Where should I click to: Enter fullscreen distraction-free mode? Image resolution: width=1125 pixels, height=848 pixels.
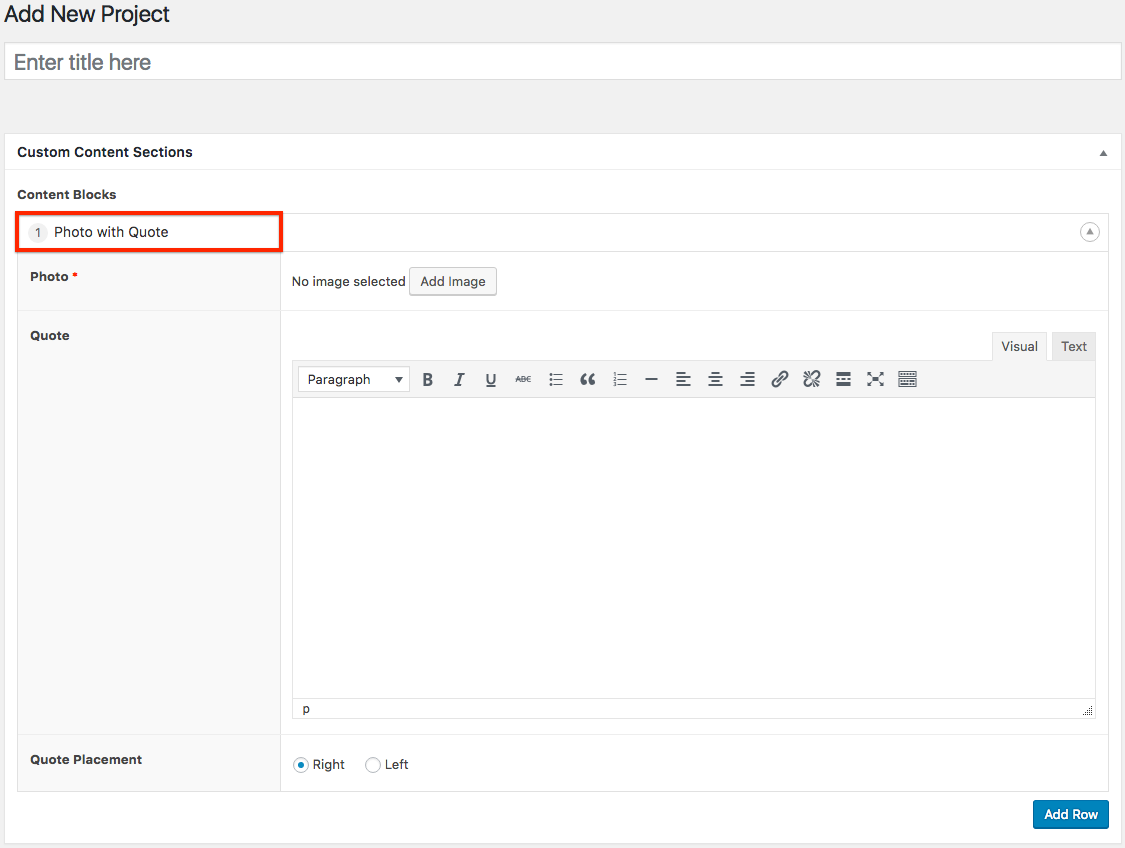pyautogui.click(x=876, y=380)
